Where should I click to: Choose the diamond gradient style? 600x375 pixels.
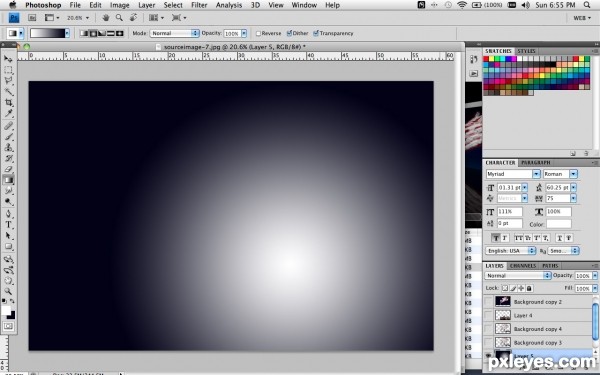[119, 33]
